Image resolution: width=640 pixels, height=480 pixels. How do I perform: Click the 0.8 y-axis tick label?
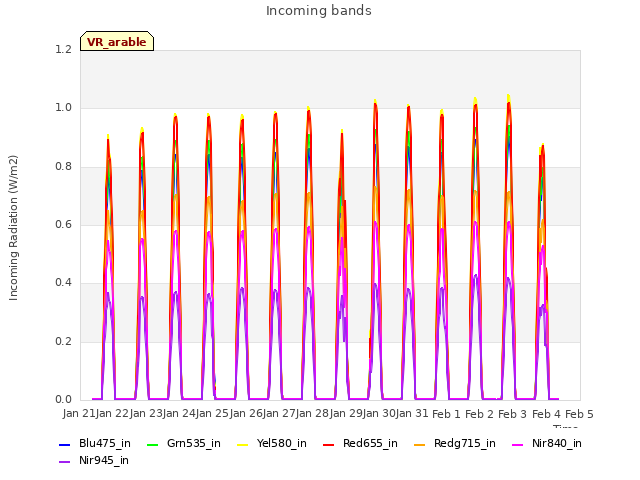[63, 166]
